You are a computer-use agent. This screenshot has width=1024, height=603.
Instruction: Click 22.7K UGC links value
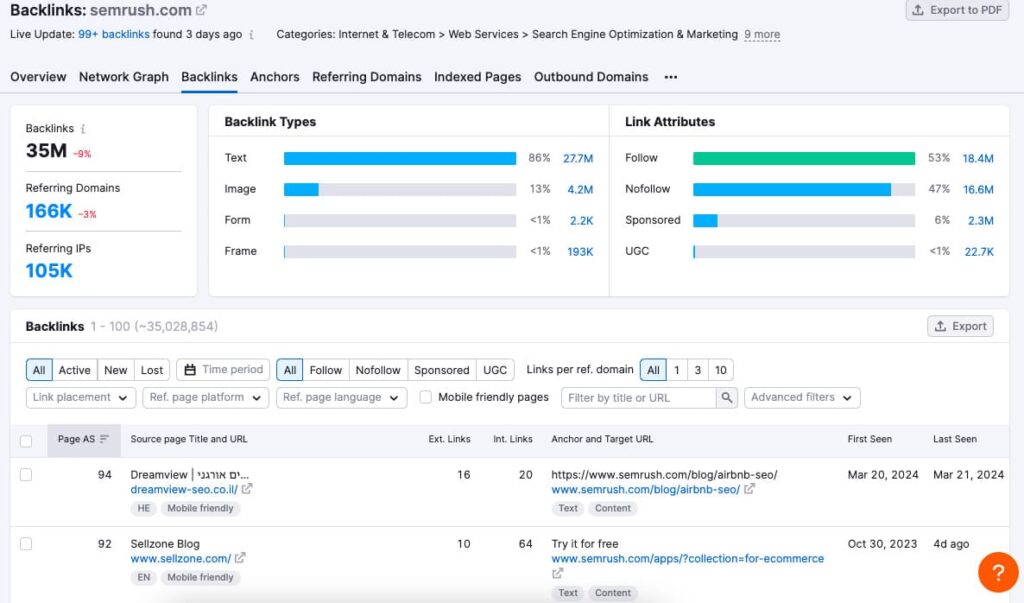pyautogui.click(x=979, y=252)
